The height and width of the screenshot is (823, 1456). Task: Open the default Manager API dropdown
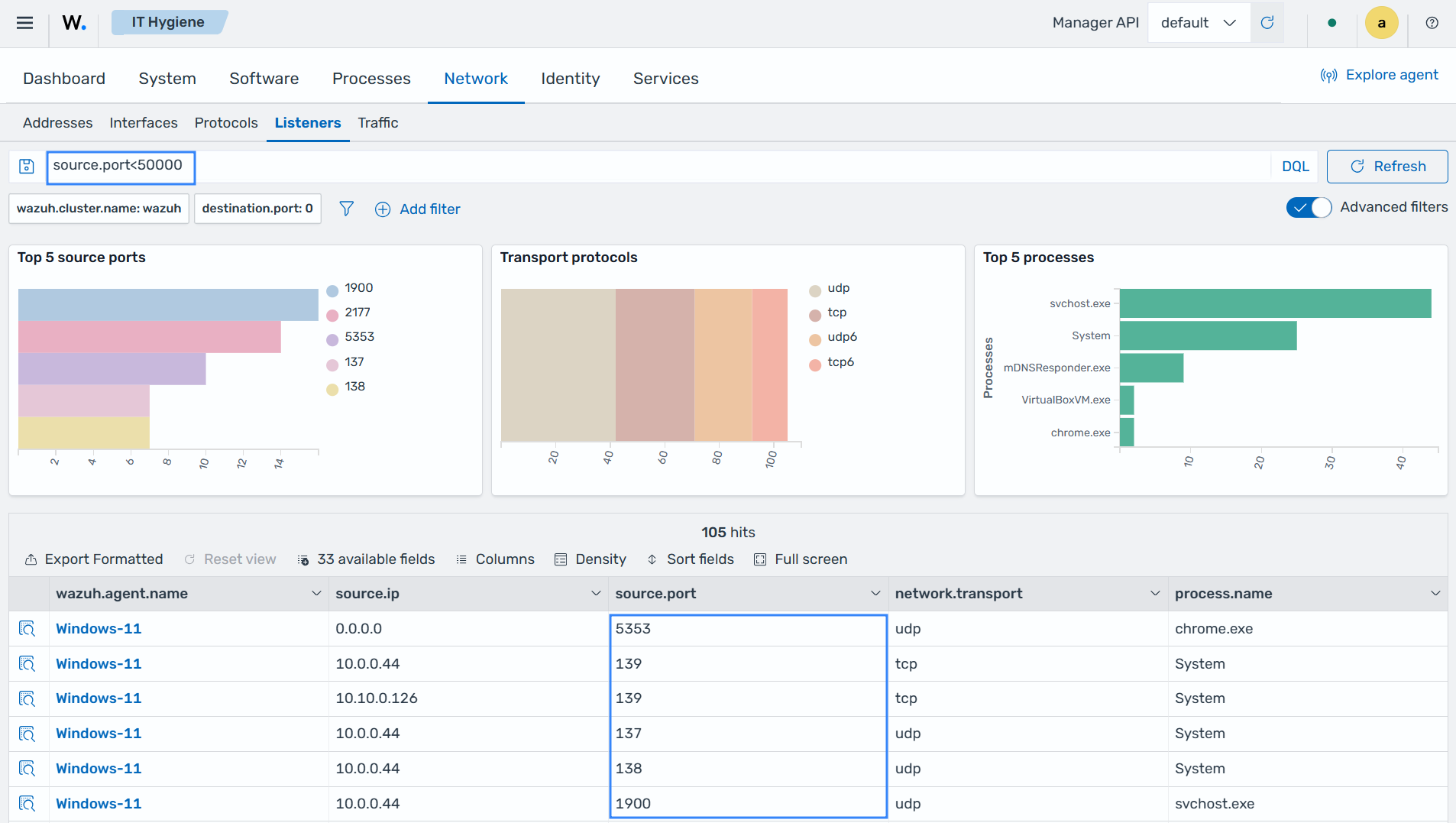(x=1199, y=23)
